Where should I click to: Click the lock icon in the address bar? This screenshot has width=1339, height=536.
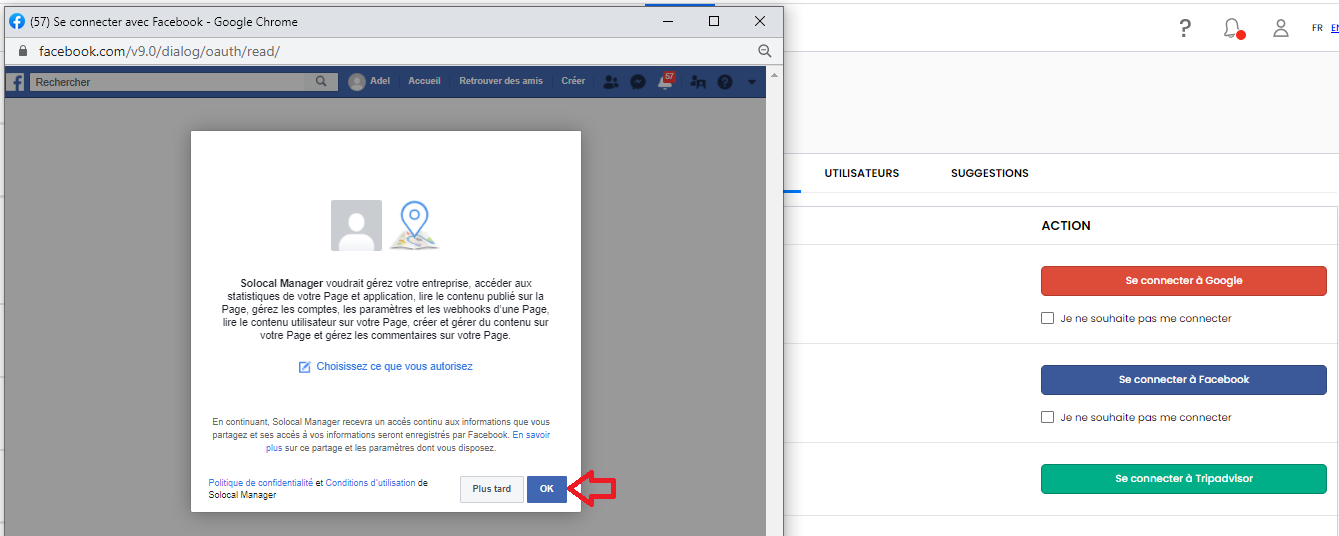pos(23,51)
